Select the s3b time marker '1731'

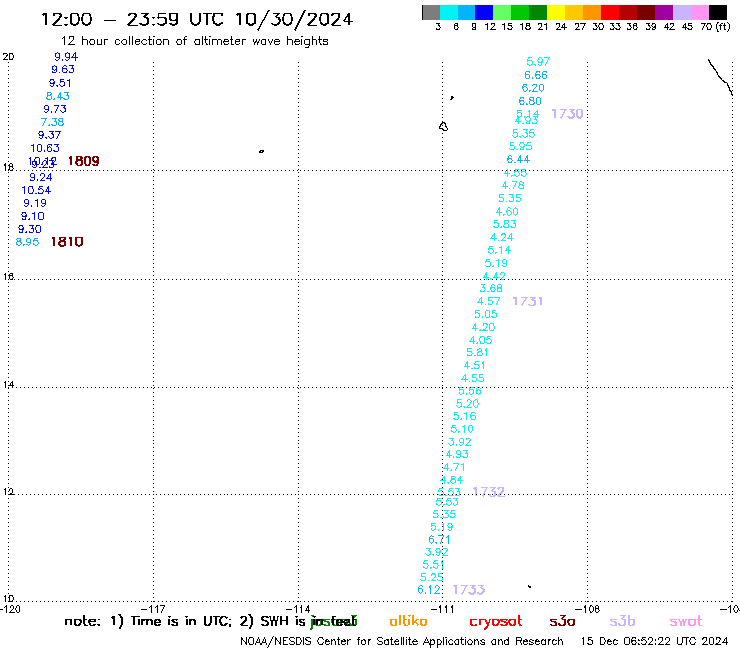tap(528, 301)
